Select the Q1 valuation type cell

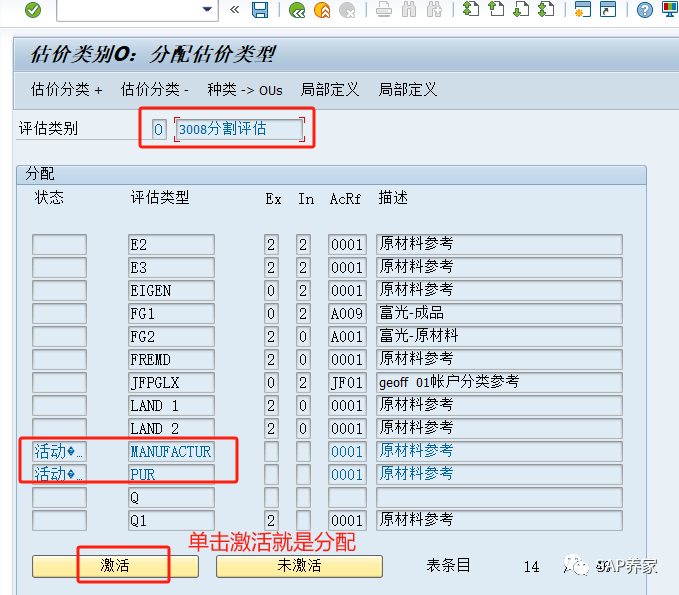pos(171,521)
